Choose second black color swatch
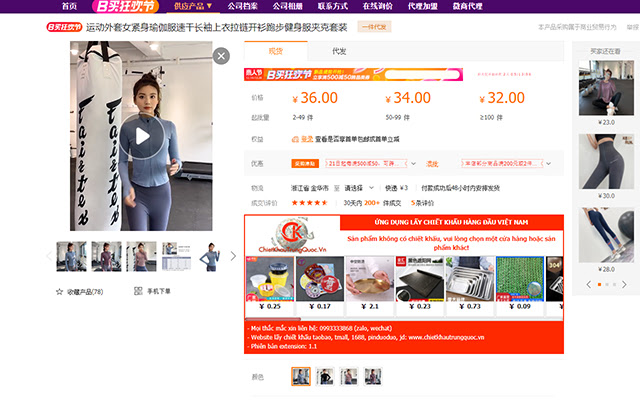640x400 pixels. pos(325,376)
